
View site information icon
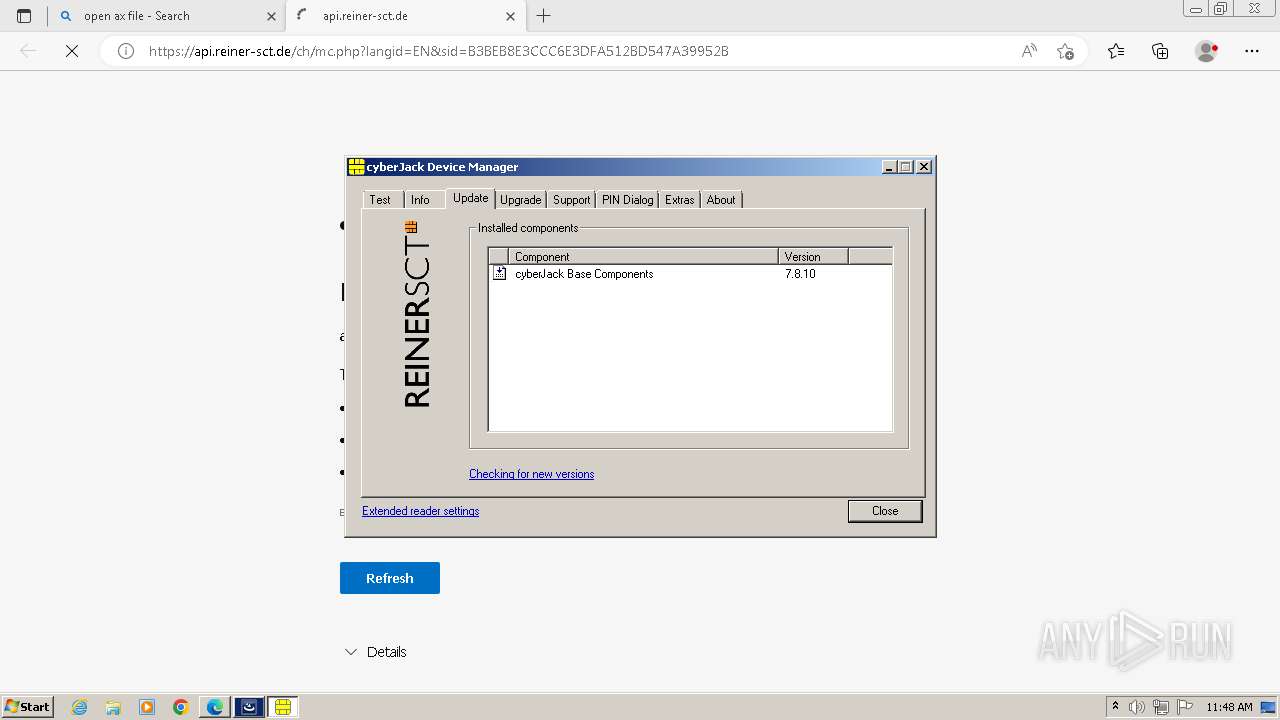coord(126,51)
